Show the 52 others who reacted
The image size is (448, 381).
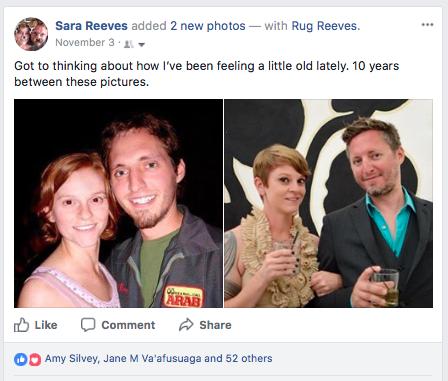(249, 359)
